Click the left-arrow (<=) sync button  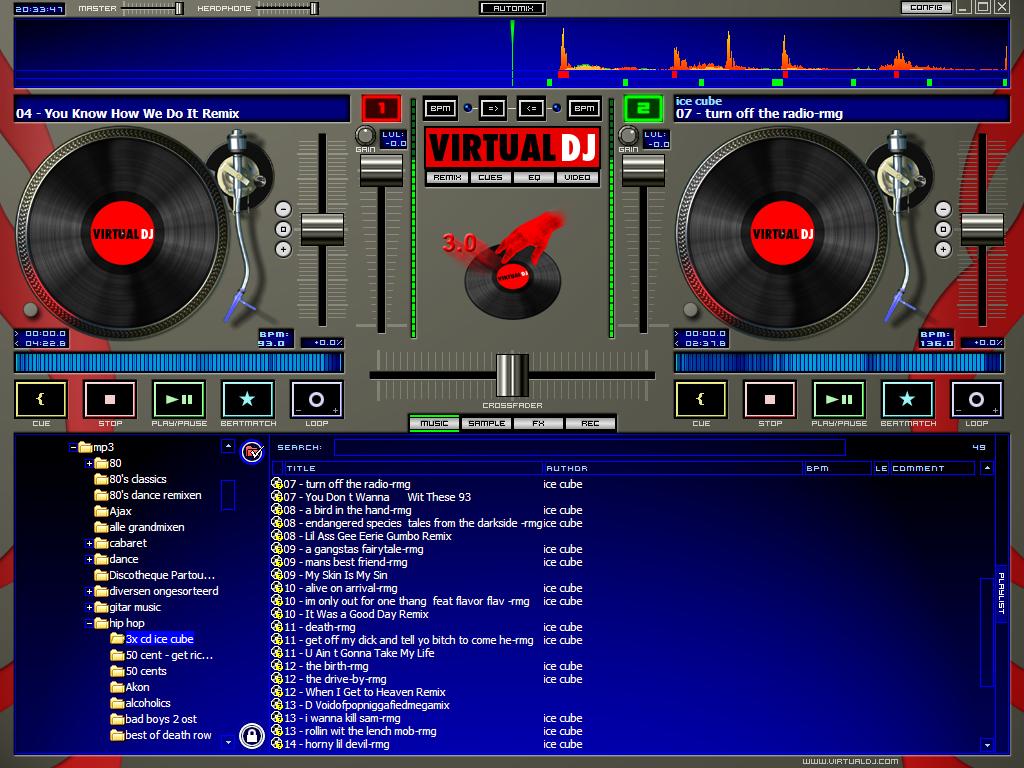coord(532,108)
